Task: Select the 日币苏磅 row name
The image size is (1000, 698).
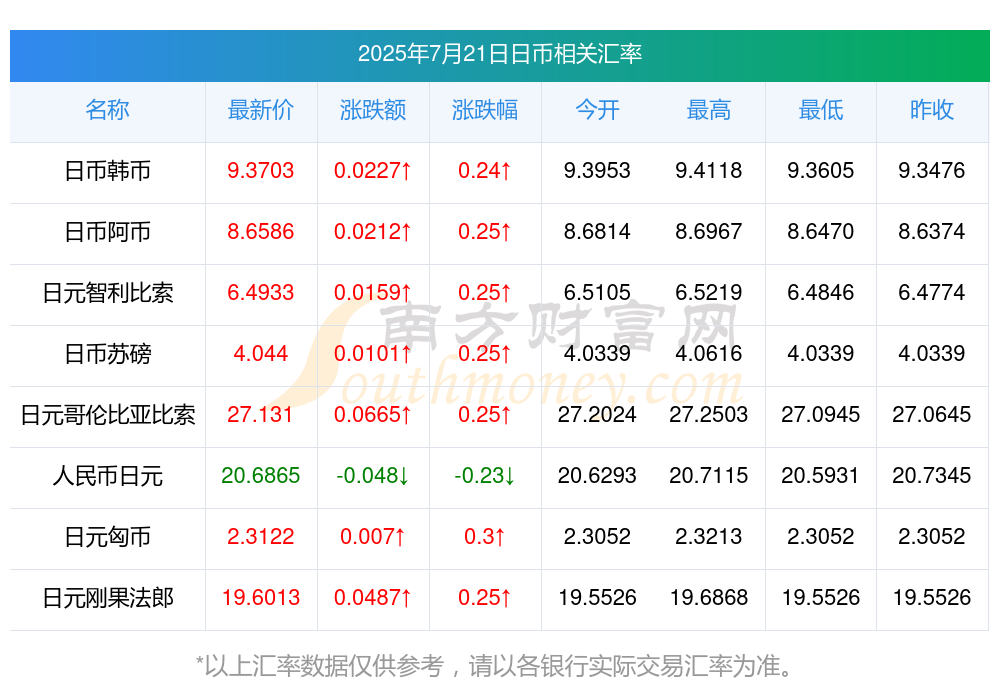Action: (107, 353)
